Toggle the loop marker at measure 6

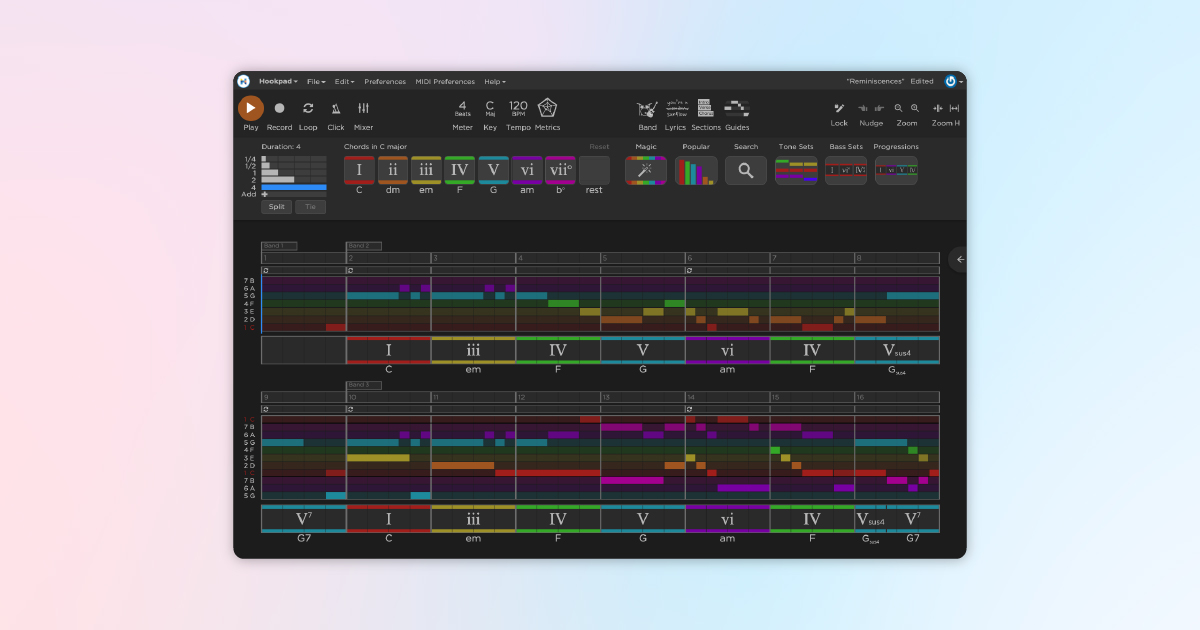(x=689, y=270)
